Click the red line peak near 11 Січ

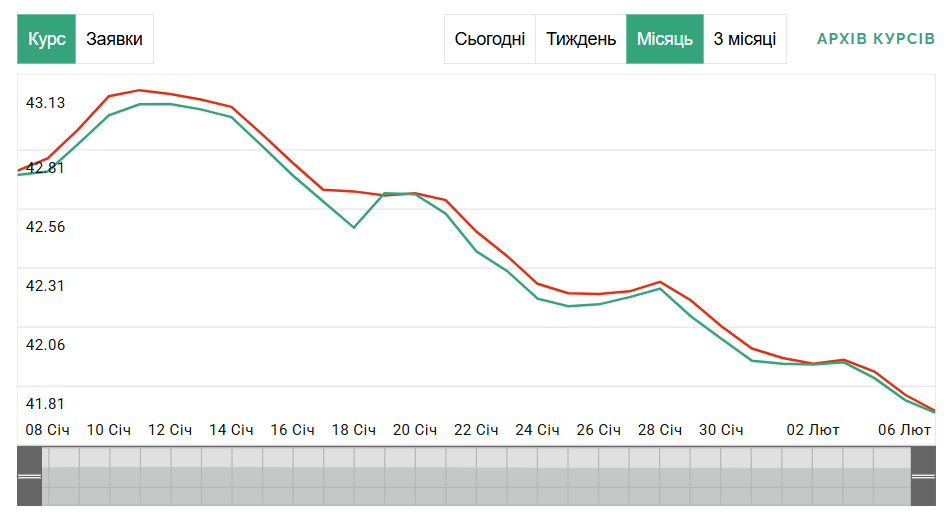tap(140, 90)
